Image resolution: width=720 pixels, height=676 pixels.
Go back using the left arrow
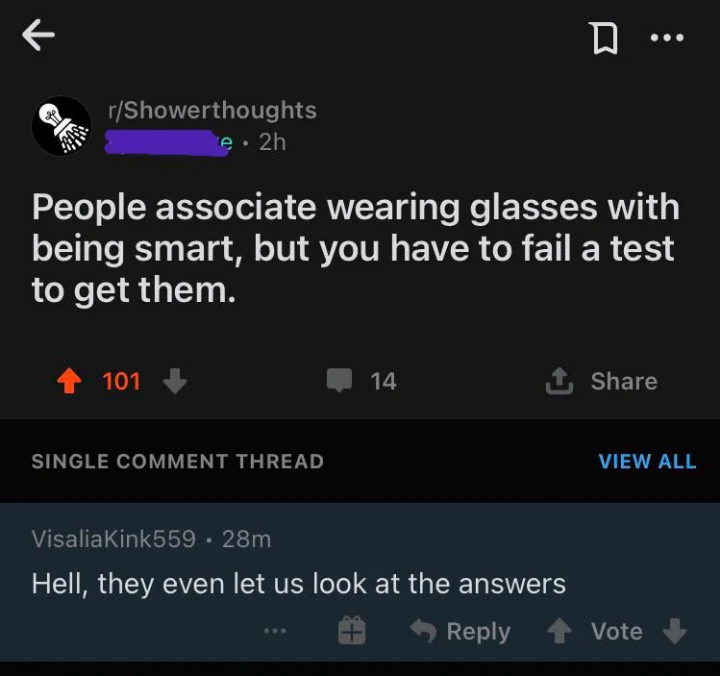[39, 35]
